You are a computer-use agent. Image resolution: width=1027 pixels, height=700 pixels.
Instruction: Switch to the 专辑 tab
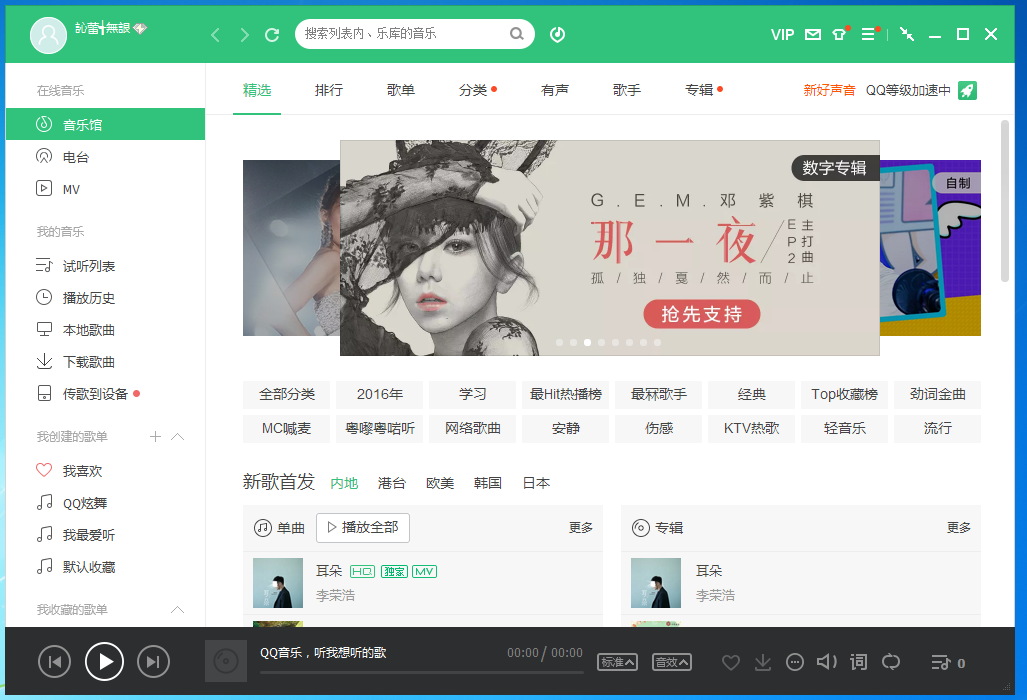point(699,90)
